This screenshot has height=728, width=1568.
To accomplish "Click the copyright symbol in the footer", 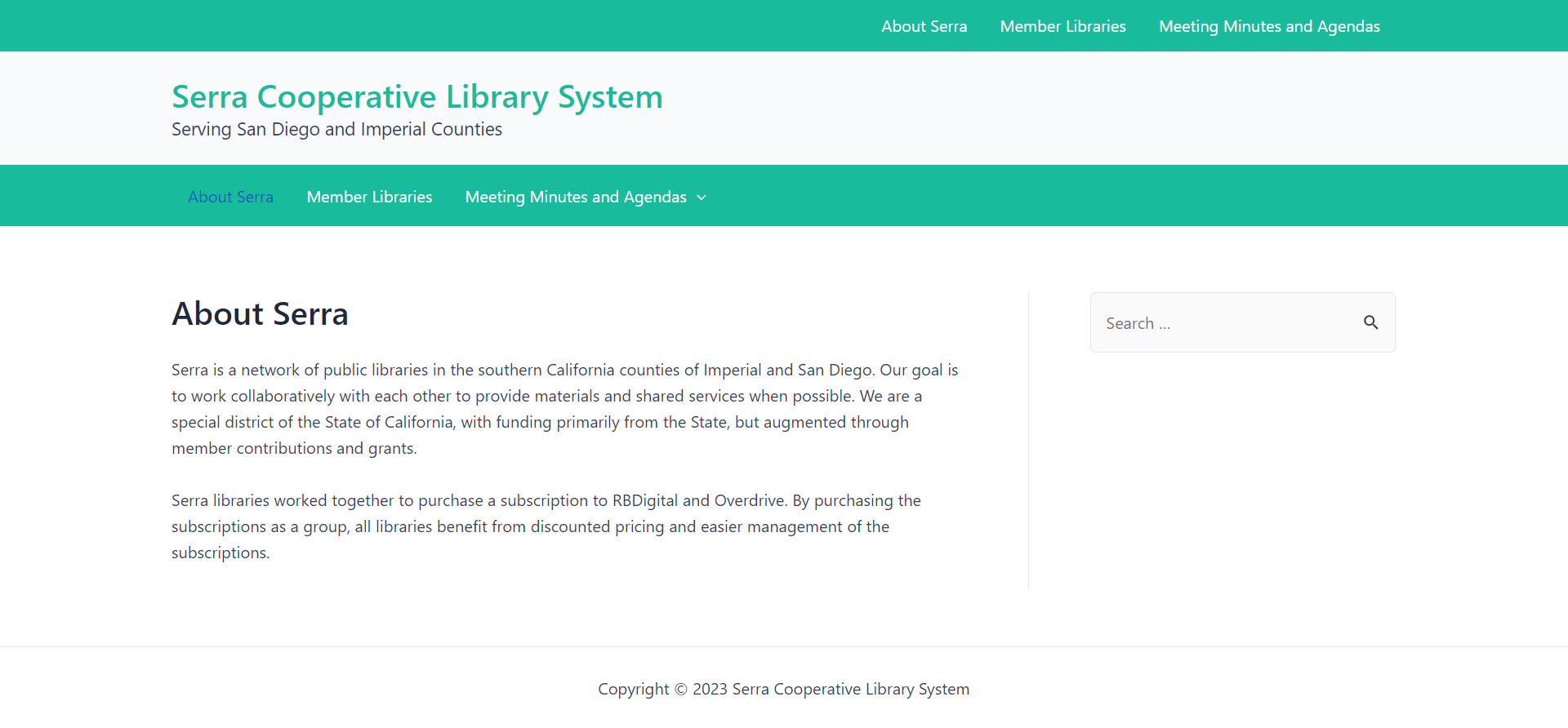I will tap(680, 689).
